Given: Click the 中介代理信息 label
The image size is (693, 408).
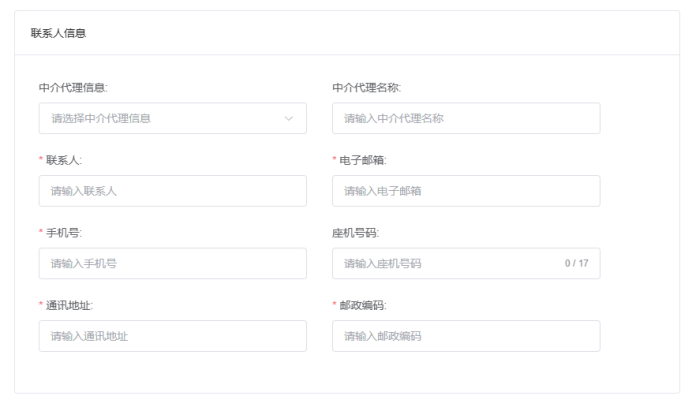Looking at the screenshot, I should (73, 88).
